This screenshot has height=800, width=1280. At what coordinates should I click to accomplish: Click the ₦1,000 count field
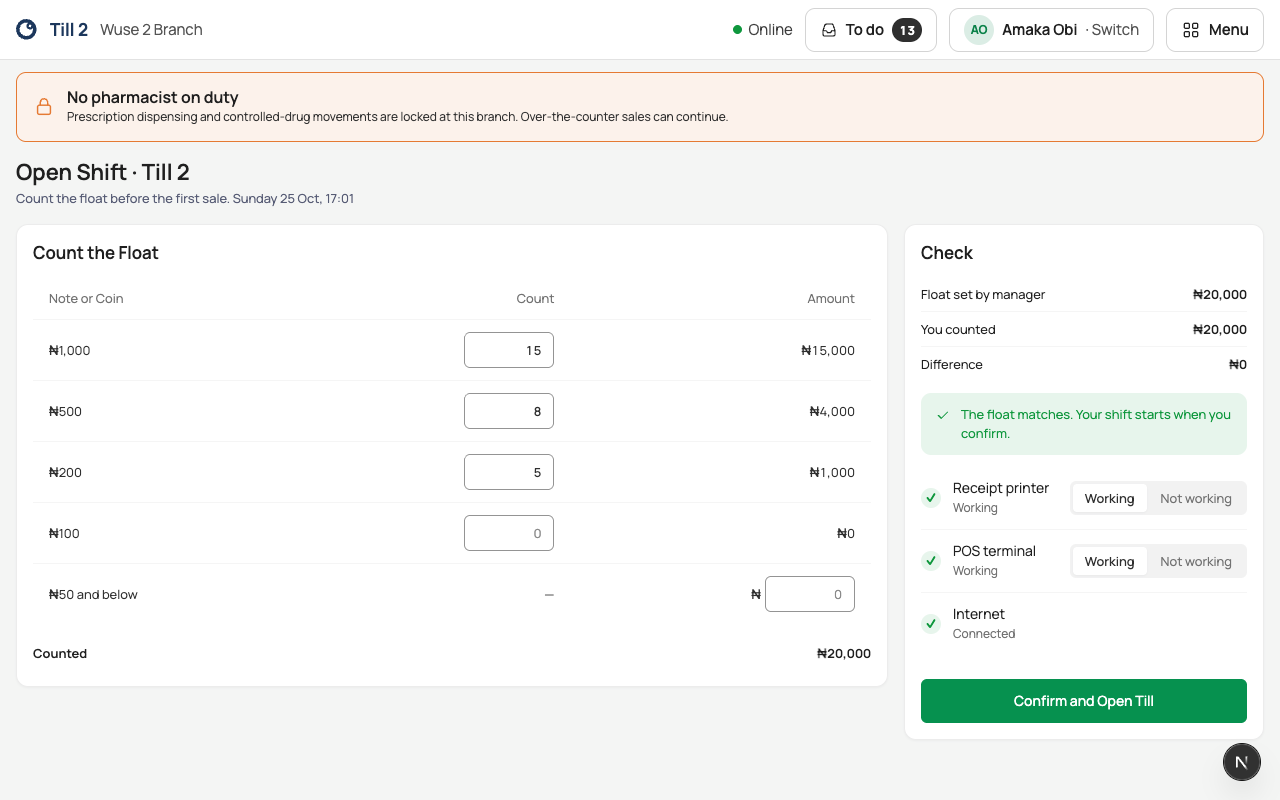[x=509, y=350]
